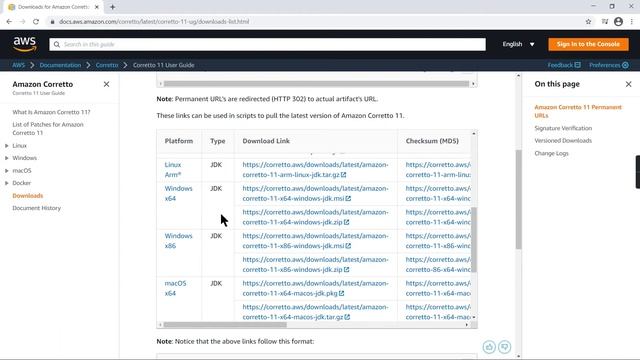
Task: Click the upper table horizontal scrollbar
Action: [316, 84]
